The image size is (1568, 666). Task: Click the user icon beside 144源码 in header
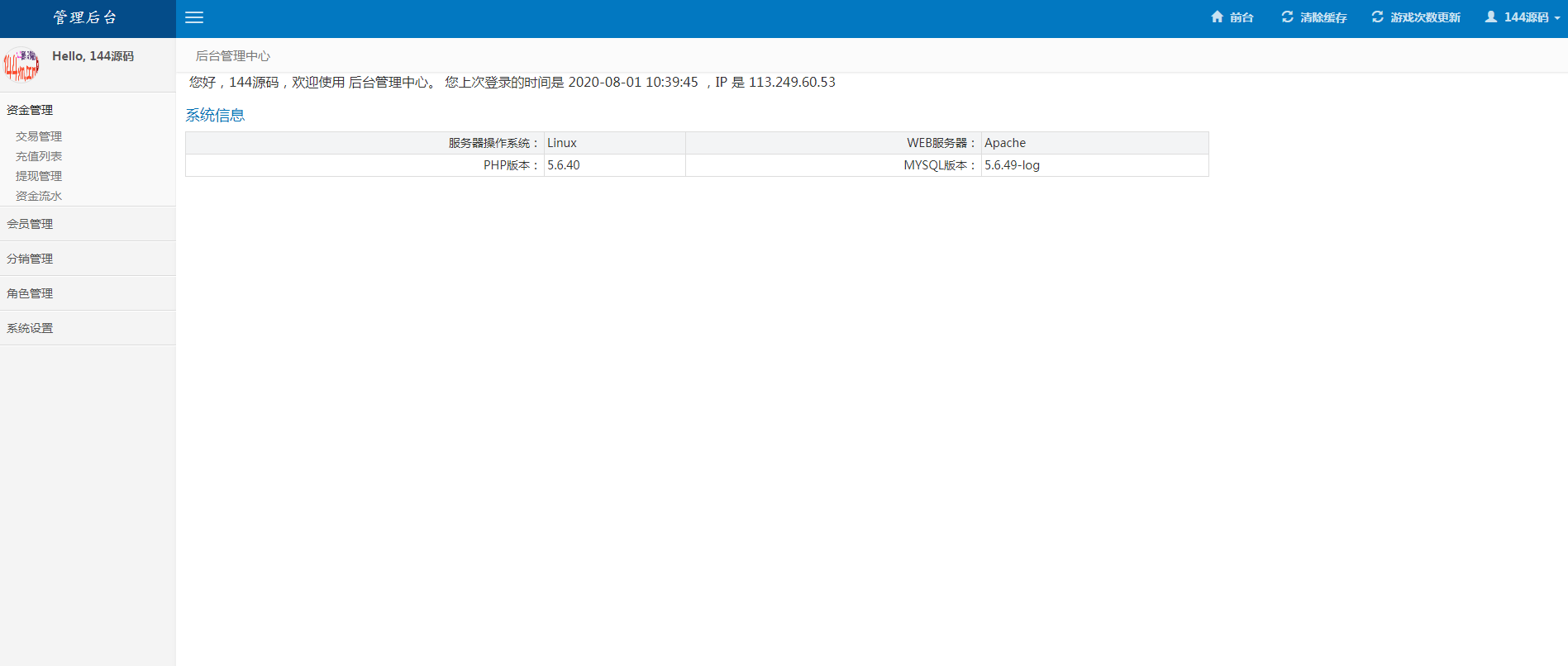click(x=1491, y=17)
